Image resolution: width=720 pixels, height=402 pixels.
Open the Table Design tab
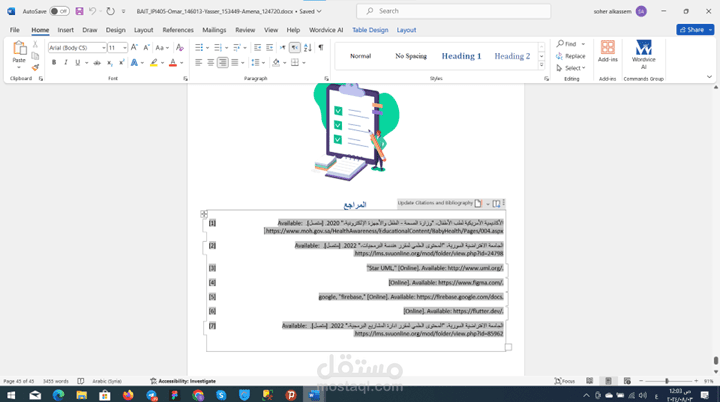(x=370, y=30)
